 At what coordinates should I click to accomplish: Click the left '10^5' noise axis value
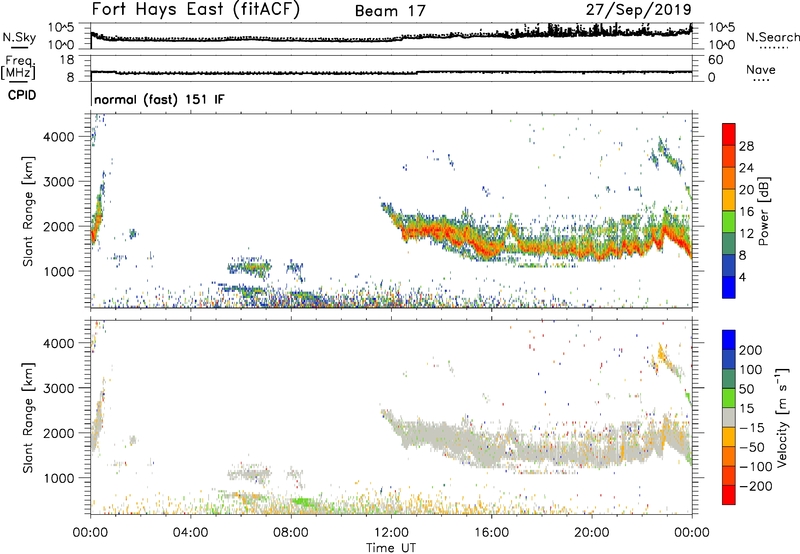pos(61,27)
